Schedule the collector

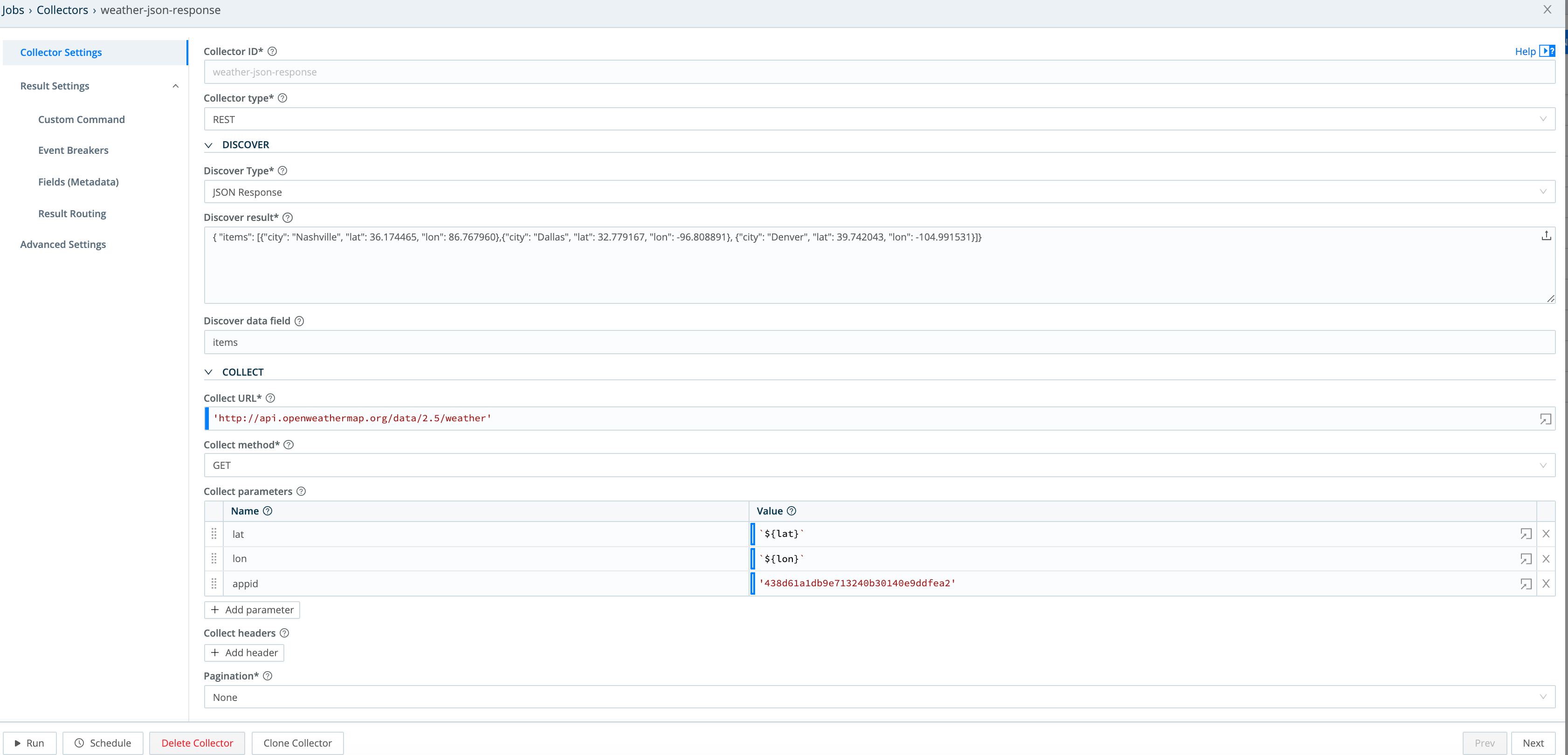103,743
